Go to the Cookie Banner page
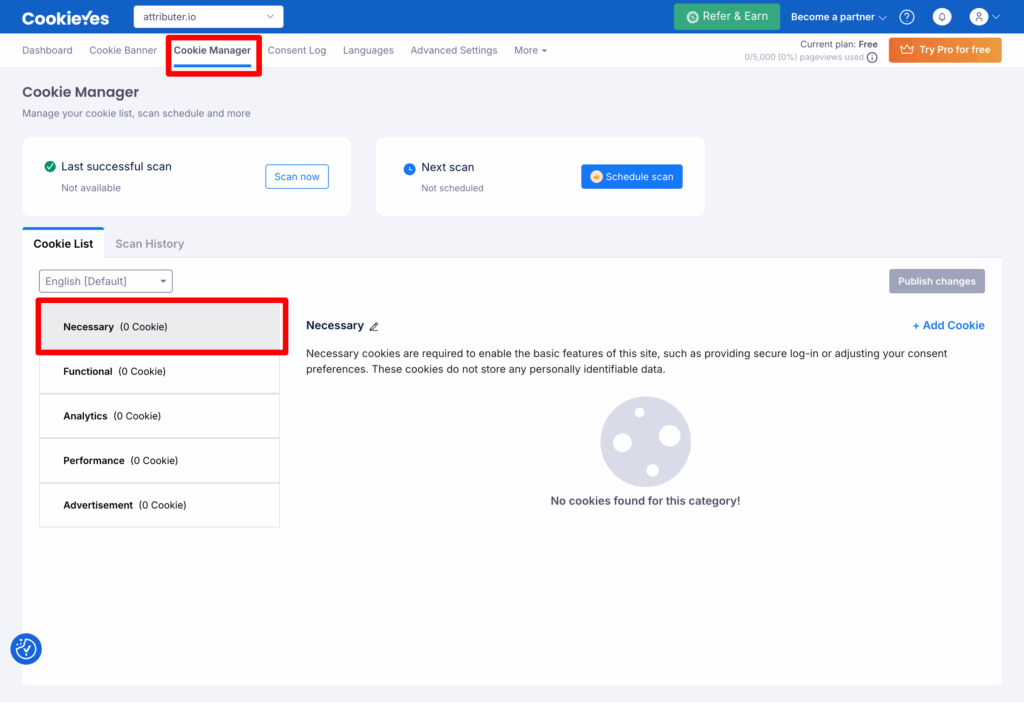 pyautogui.click(x=123, y=50)
